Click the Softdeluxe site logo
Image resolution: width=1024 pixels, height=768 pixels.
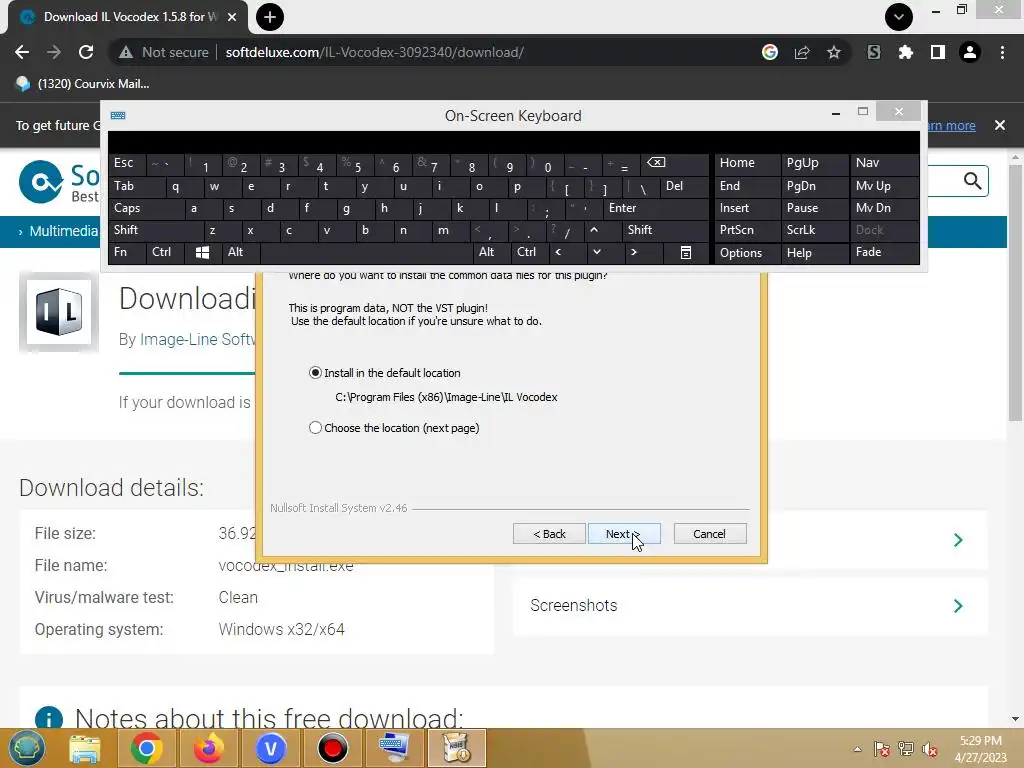pyautogui.click(x=59, y=182)
